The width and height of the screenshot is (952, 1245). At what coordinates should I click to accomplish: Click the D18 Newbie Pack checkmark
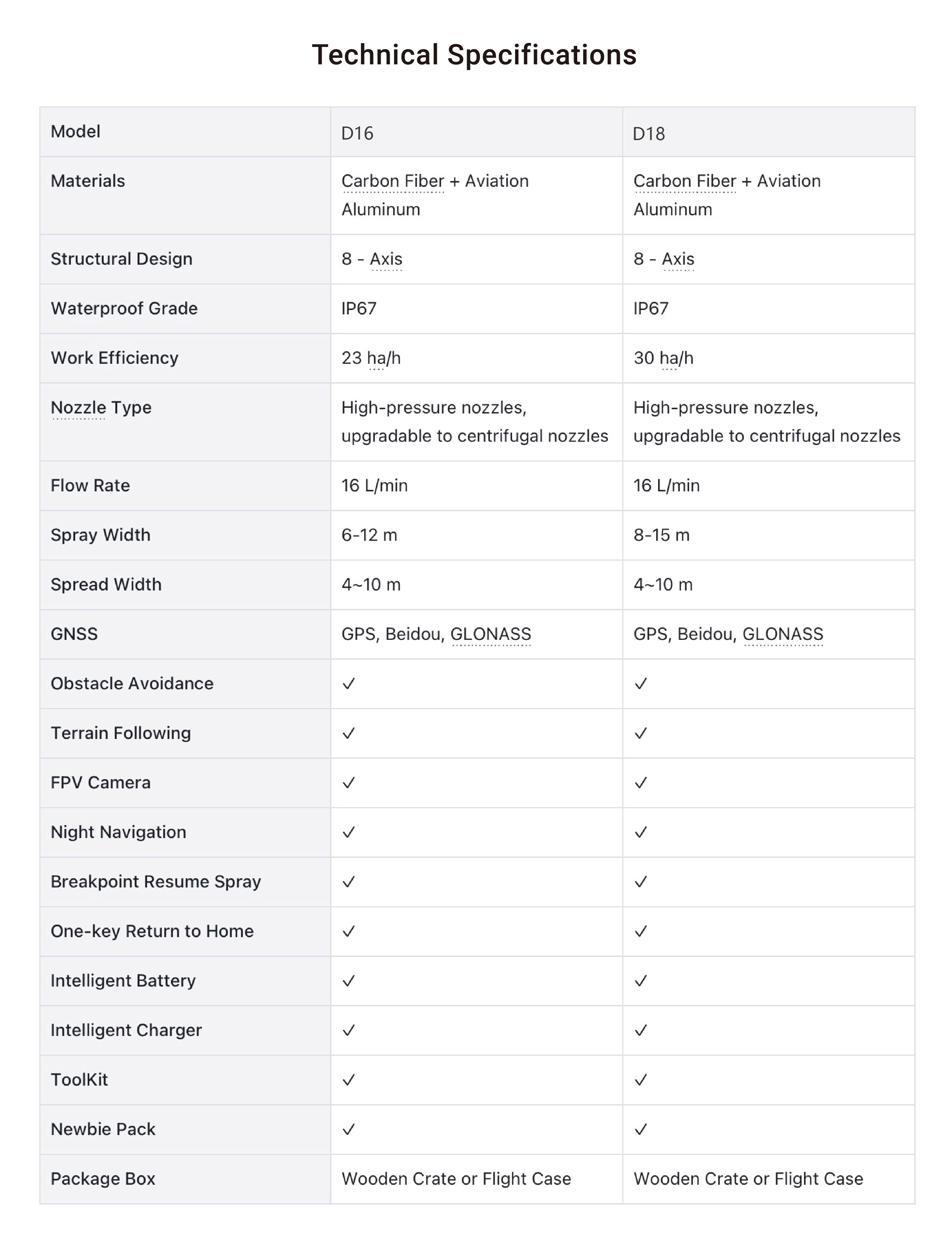641,1129
